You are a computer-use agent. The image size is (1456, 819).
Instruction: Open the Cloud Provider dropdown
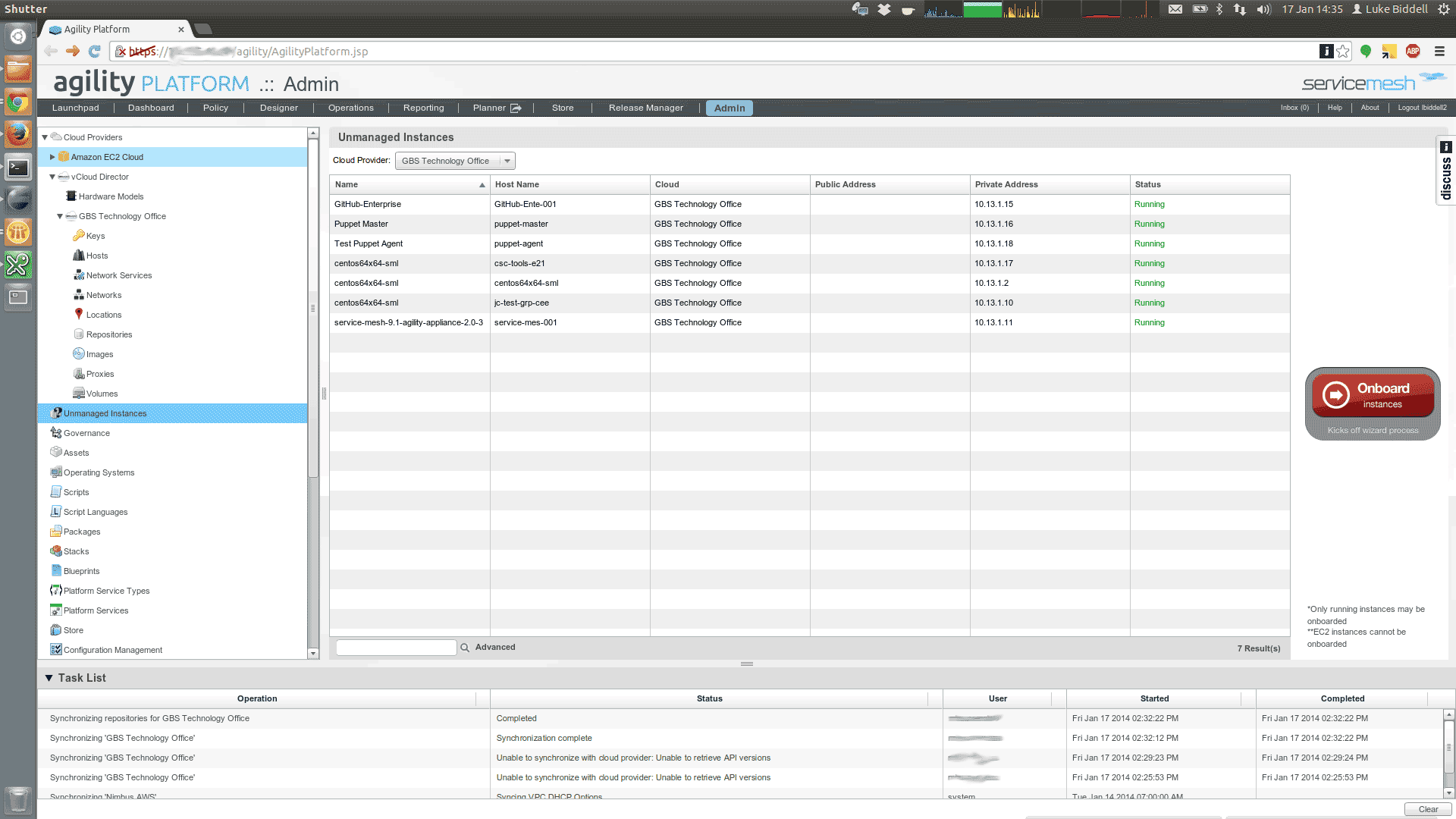coord(455,161)
